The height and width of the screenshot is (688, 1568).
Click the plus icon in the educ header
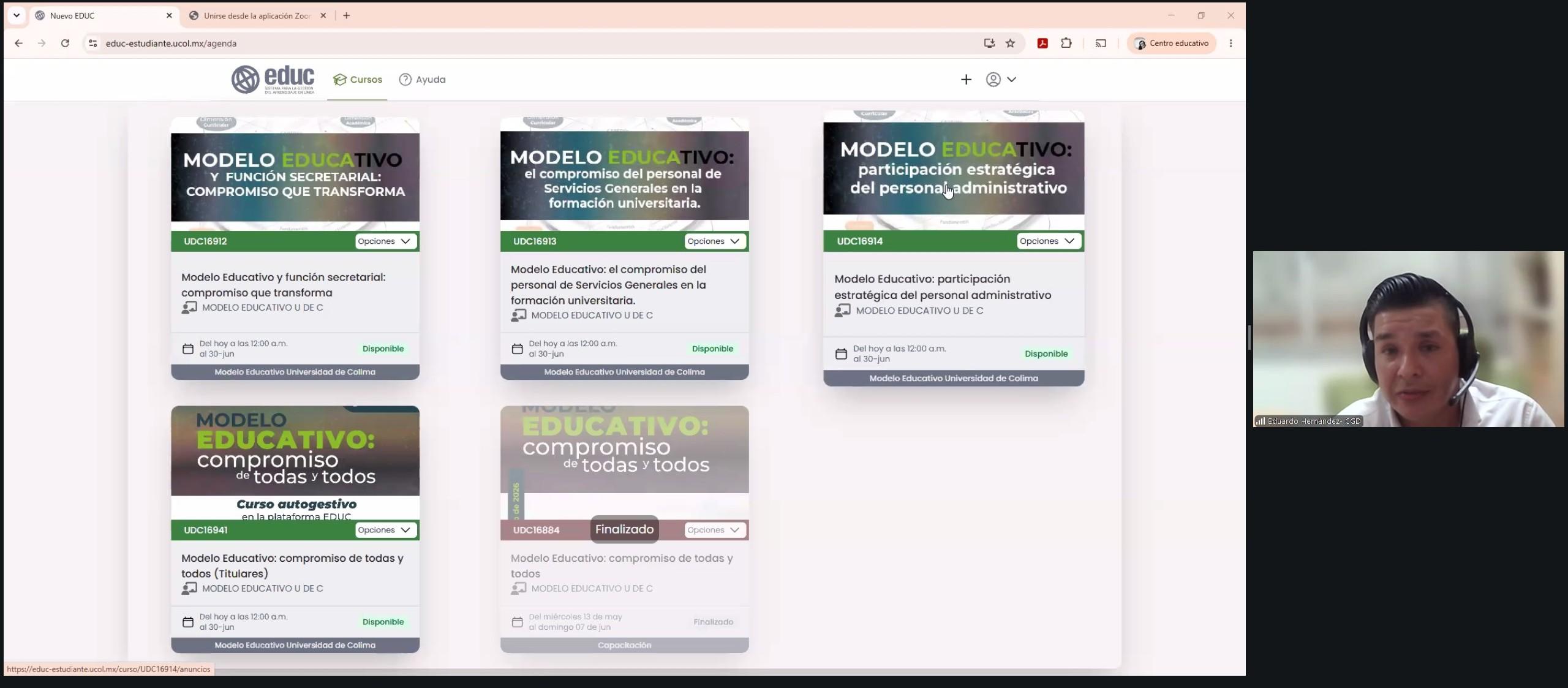[966, 80]
